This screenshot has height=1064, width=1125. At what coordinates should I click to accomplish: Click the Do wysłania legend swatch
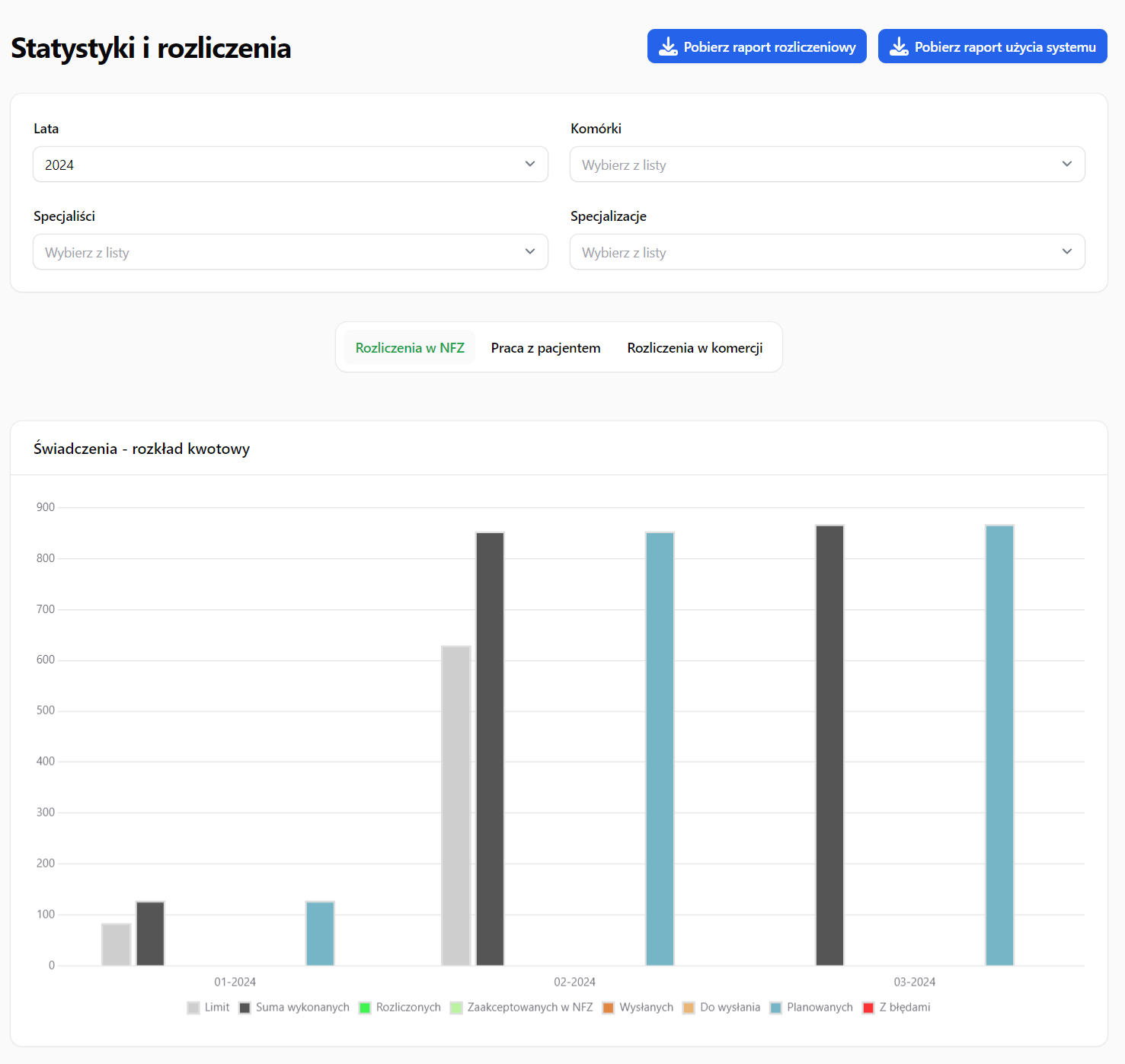(x=689, y=1008)
